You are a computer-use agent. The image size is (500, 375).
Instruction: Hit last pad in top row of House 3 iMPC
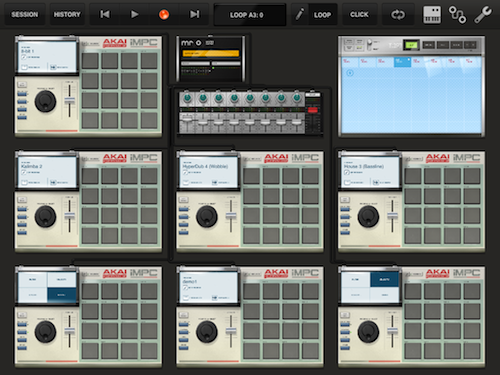coord(472,176)
